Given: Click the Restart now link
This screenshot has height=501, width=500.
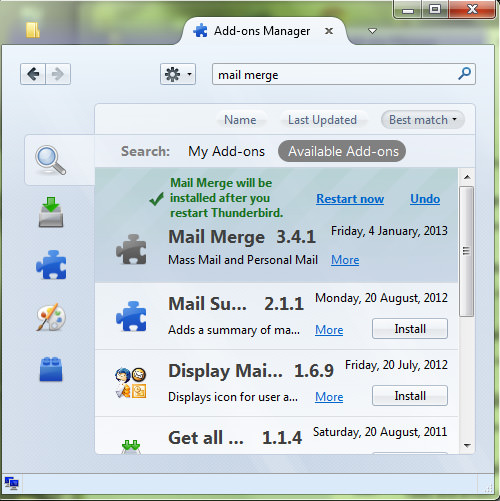Looking at the screenshot, I should pos(350,199).
